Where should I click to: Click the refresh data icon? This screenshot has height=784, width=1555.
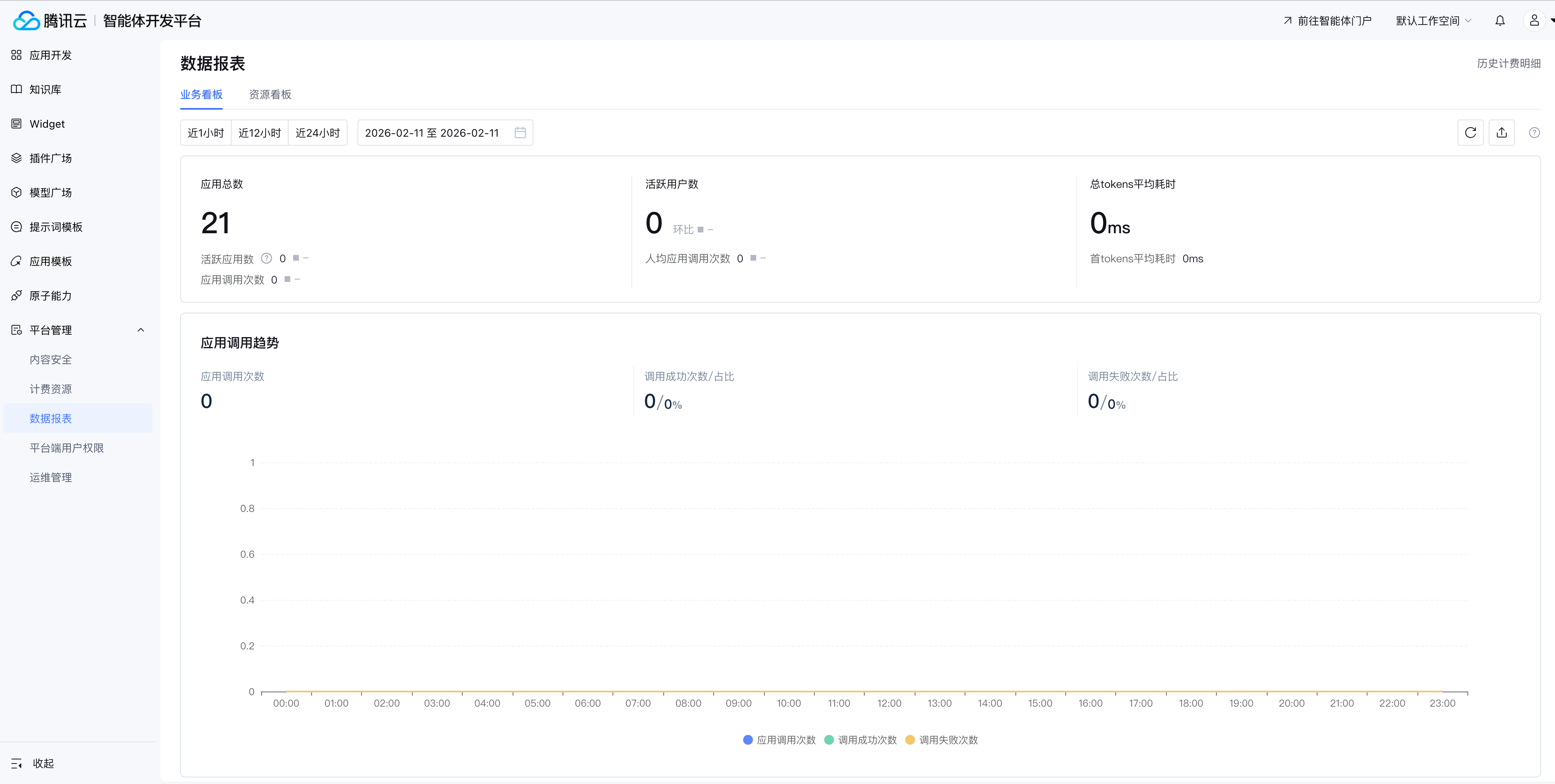1470,133
